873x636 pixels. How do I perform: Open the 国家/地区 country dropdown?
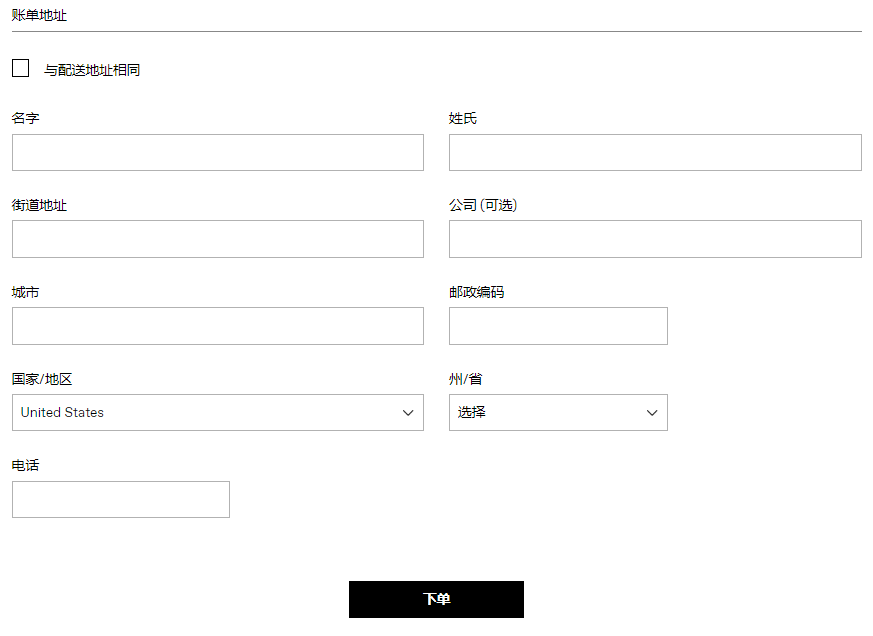217,412
